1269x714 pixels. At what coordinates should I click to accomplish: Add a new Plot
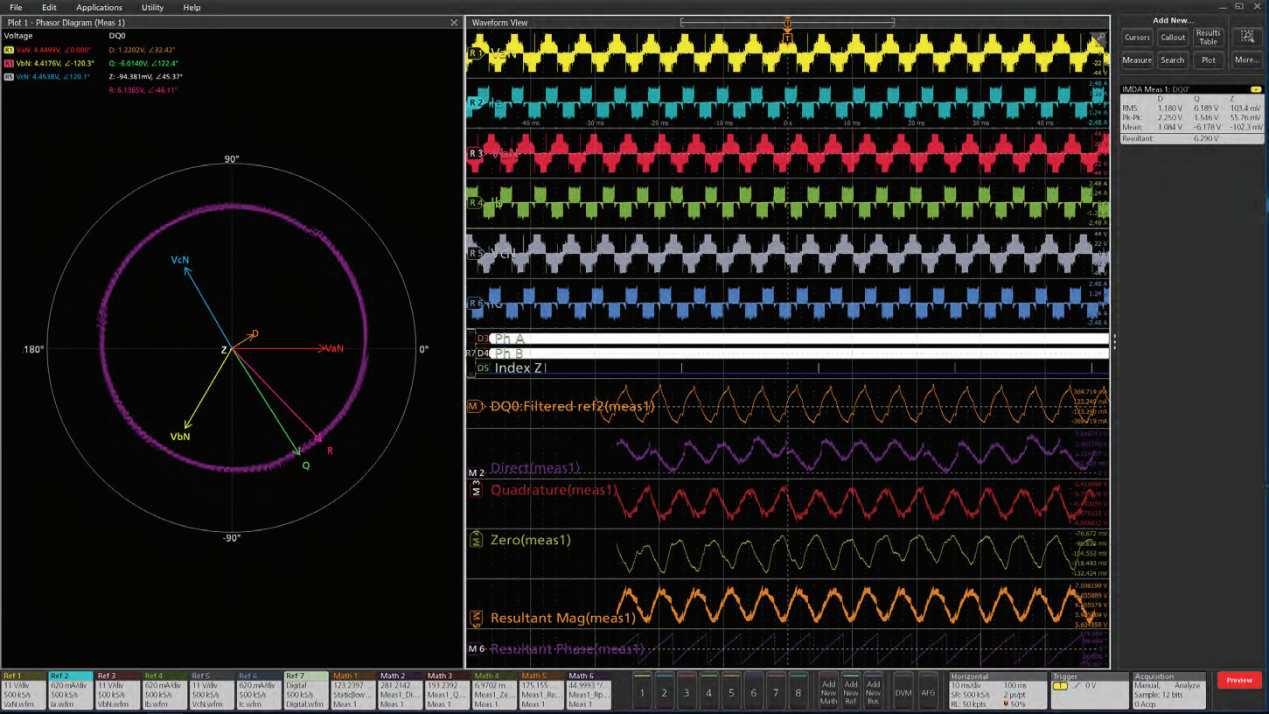tap(1208, 60)
